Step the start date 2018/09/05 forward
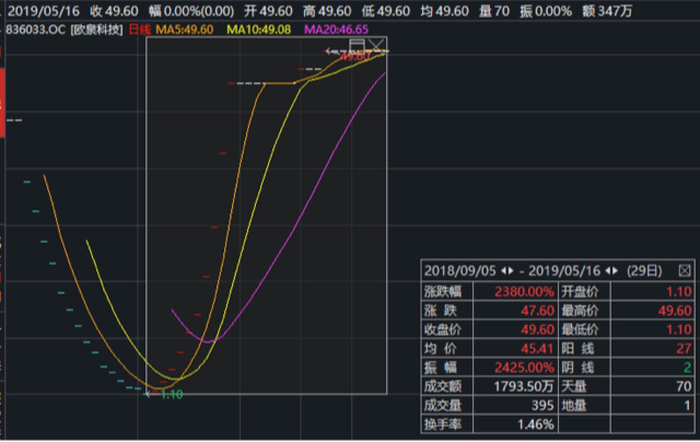Image resolution: width=700 pixels, height=442 pixels. pos(510,271)
